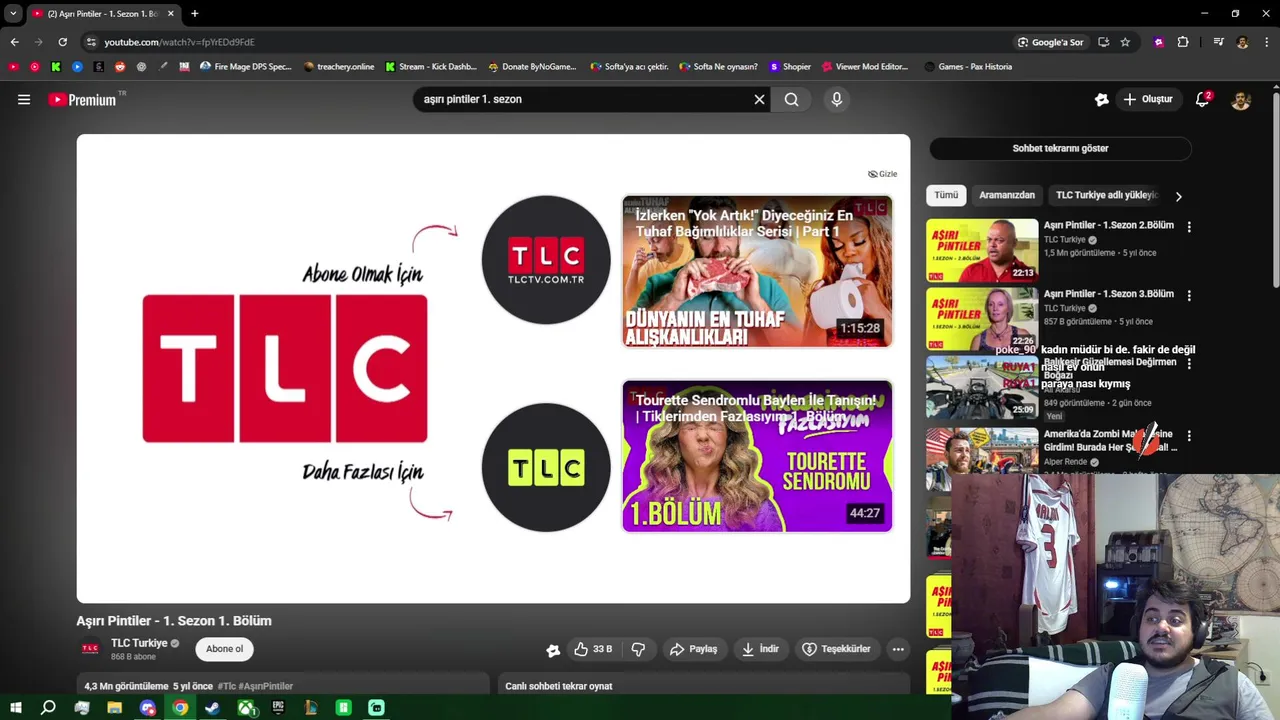Select the TLC Turkiye adlı yükleyici chip

pos(1106,195)
